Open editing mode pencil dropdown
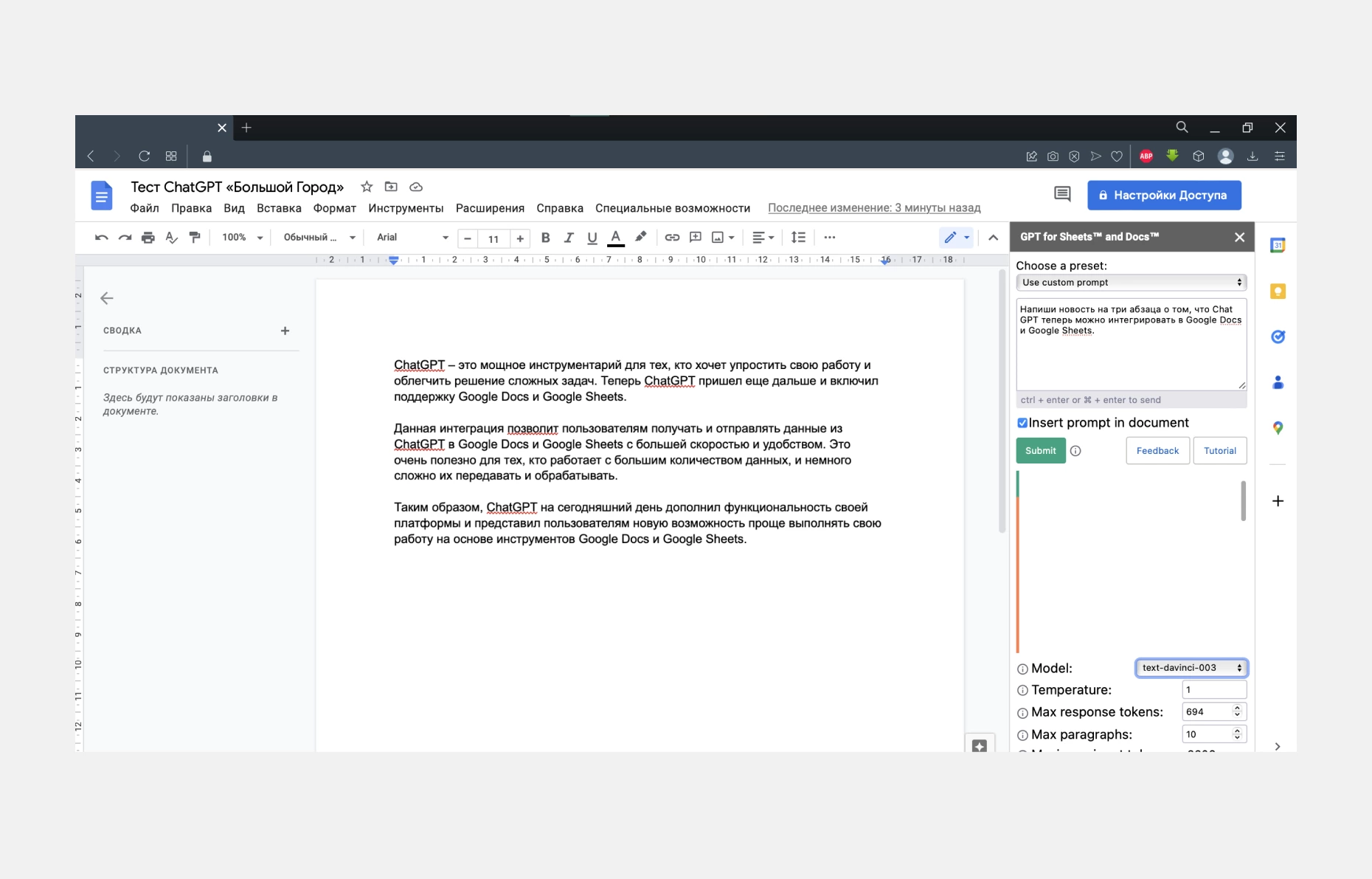Screen dimensions: 1372x879 [x=957, y=238]
